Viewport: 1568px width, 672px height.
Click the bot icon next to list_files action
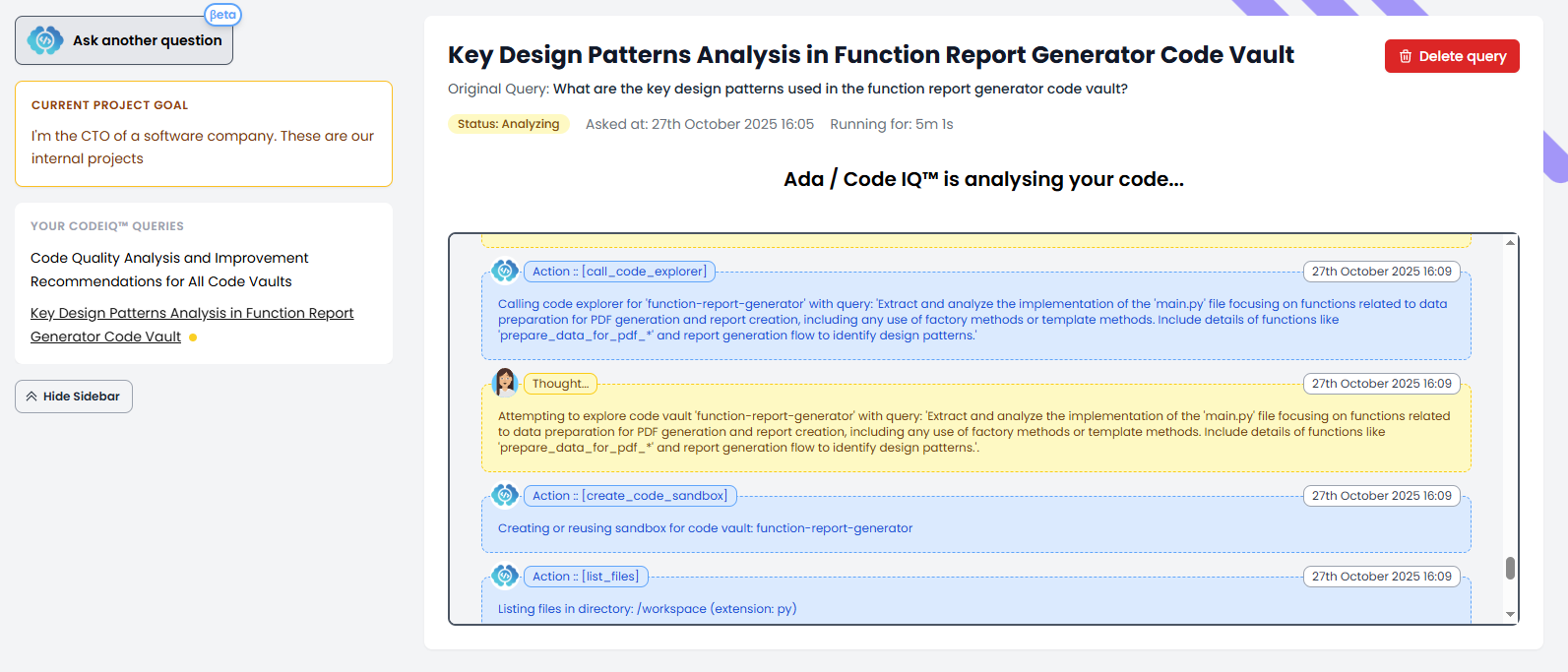(x=505, y=576)
